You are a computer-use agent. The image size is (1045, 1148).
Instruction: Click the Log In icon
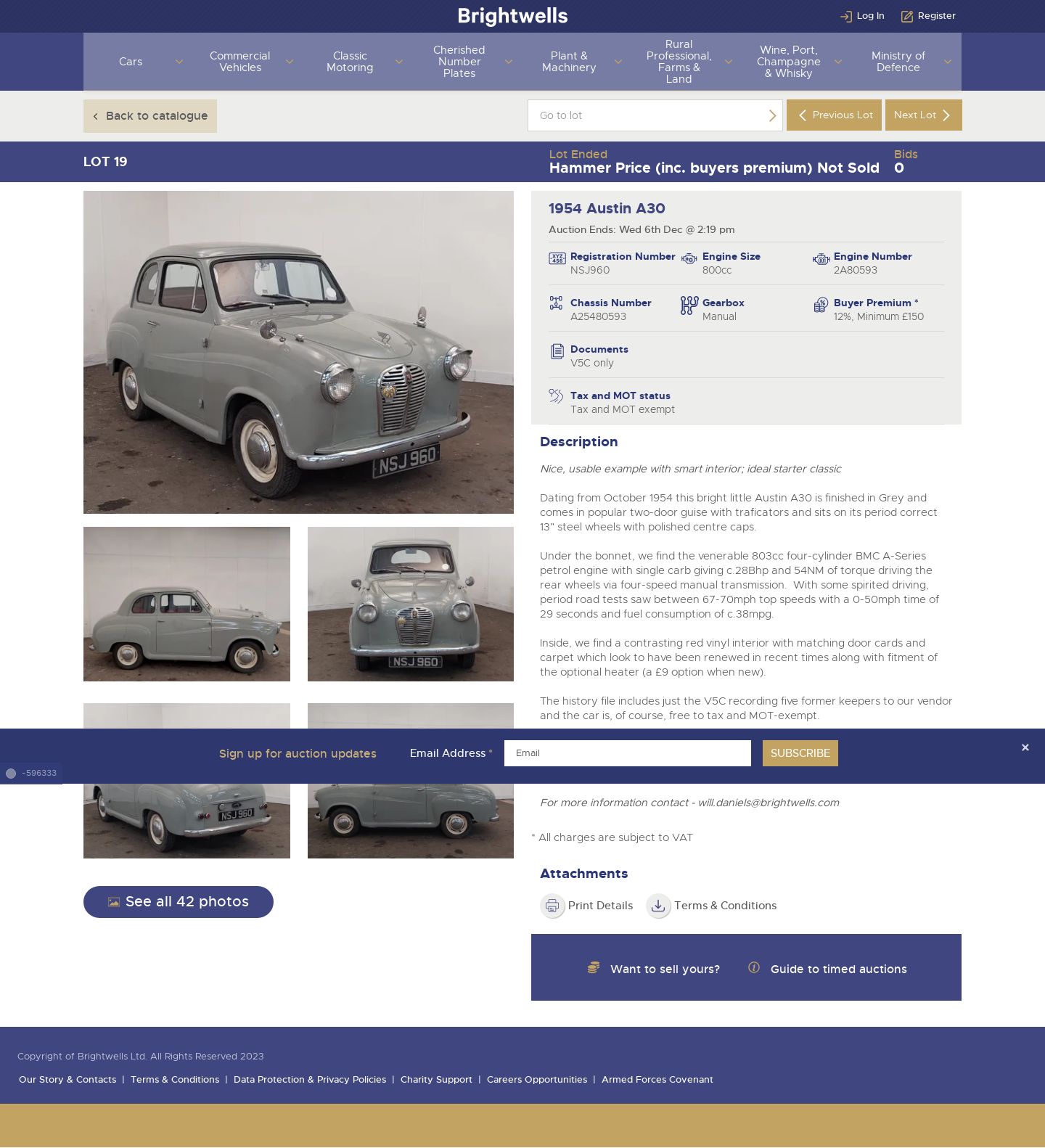coord(845,16)
